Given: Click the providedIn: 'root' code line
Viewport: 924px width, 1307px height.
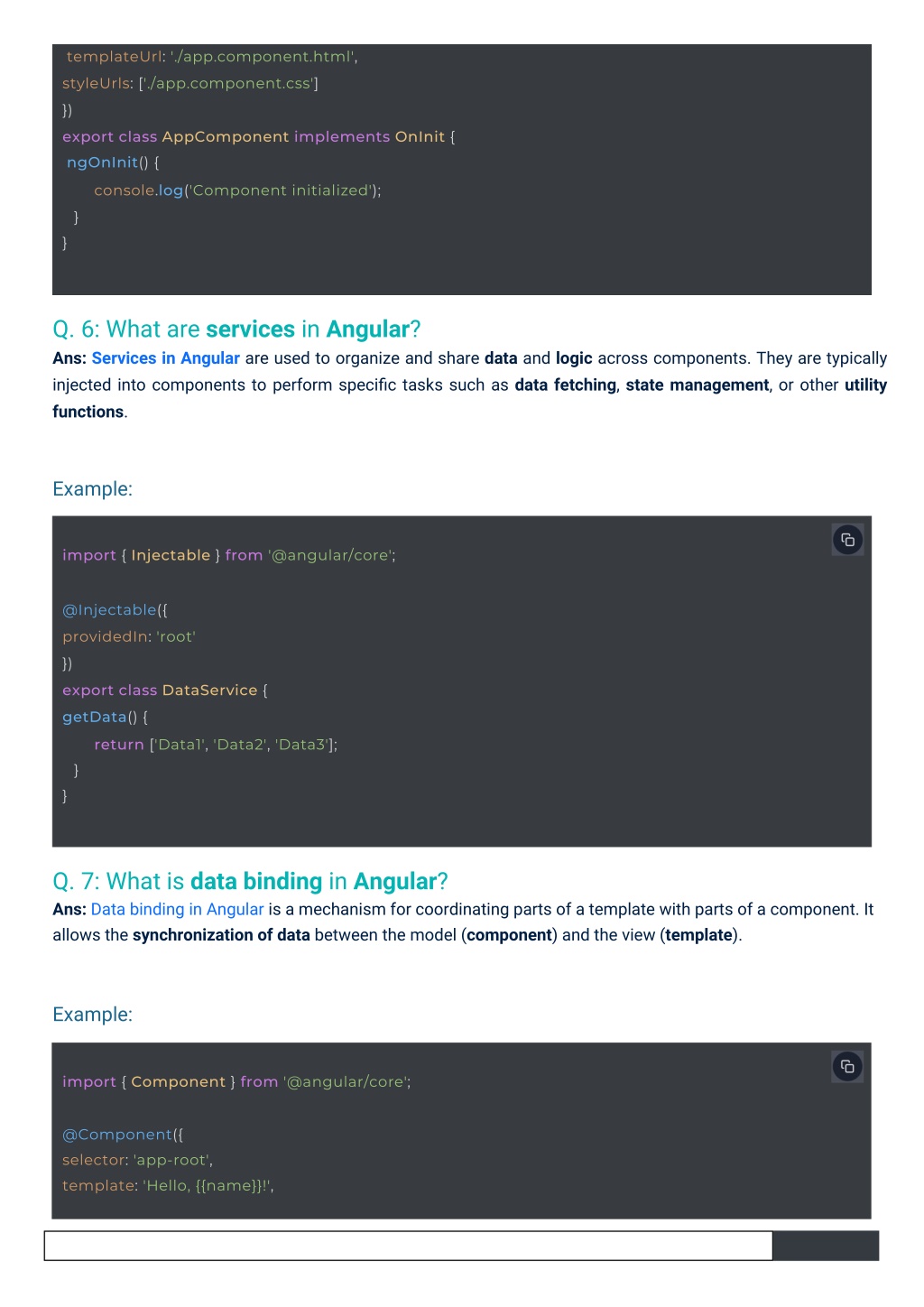Looking at the screenshot, I should click(129, 636).
